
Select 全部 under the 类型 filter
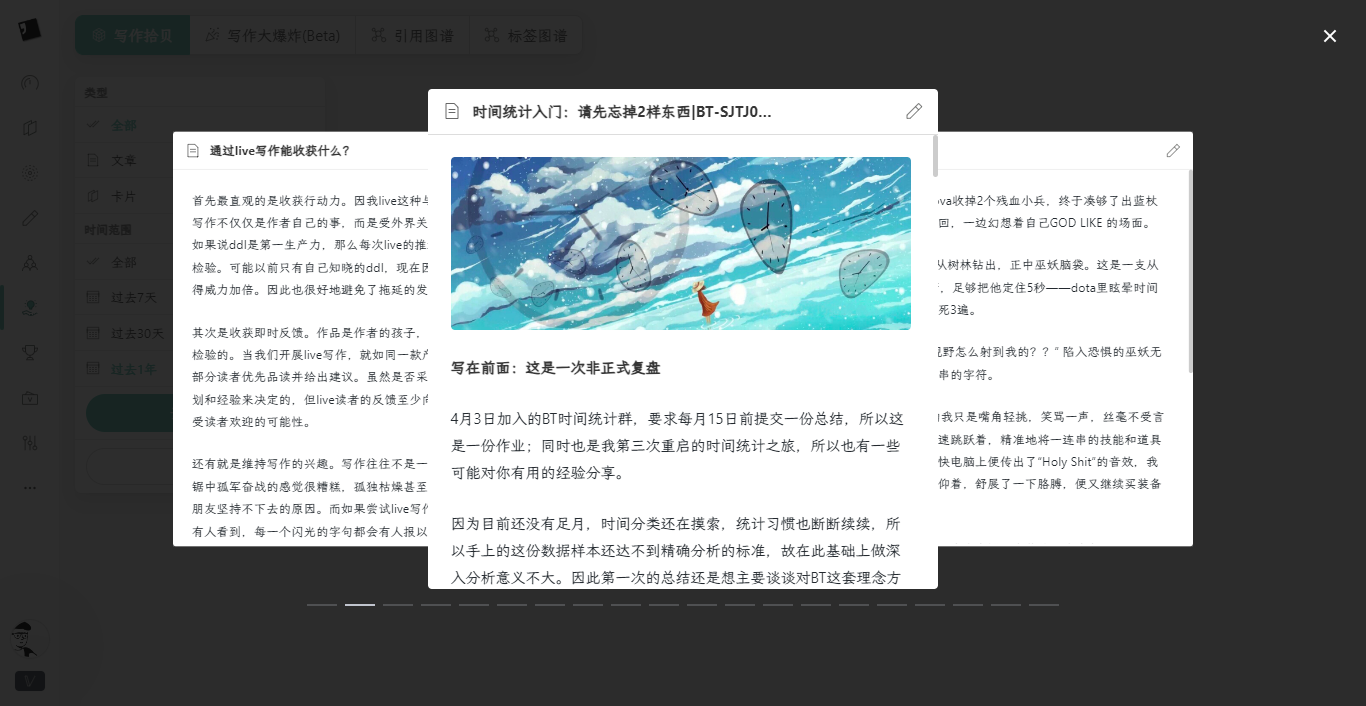[x=124, y=126]
